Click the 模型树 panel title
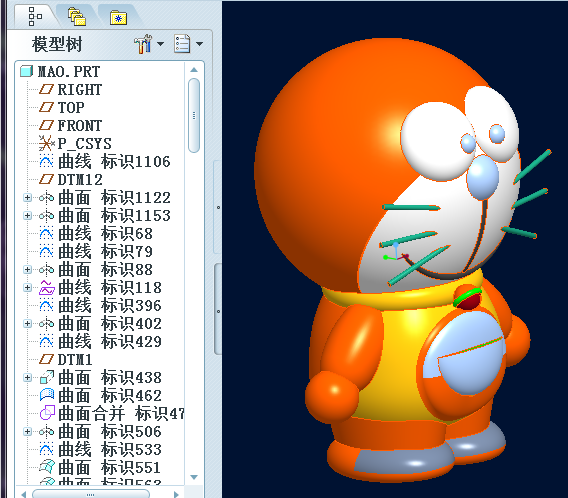This screenshot has width=568, height=498. click(57, 44)
